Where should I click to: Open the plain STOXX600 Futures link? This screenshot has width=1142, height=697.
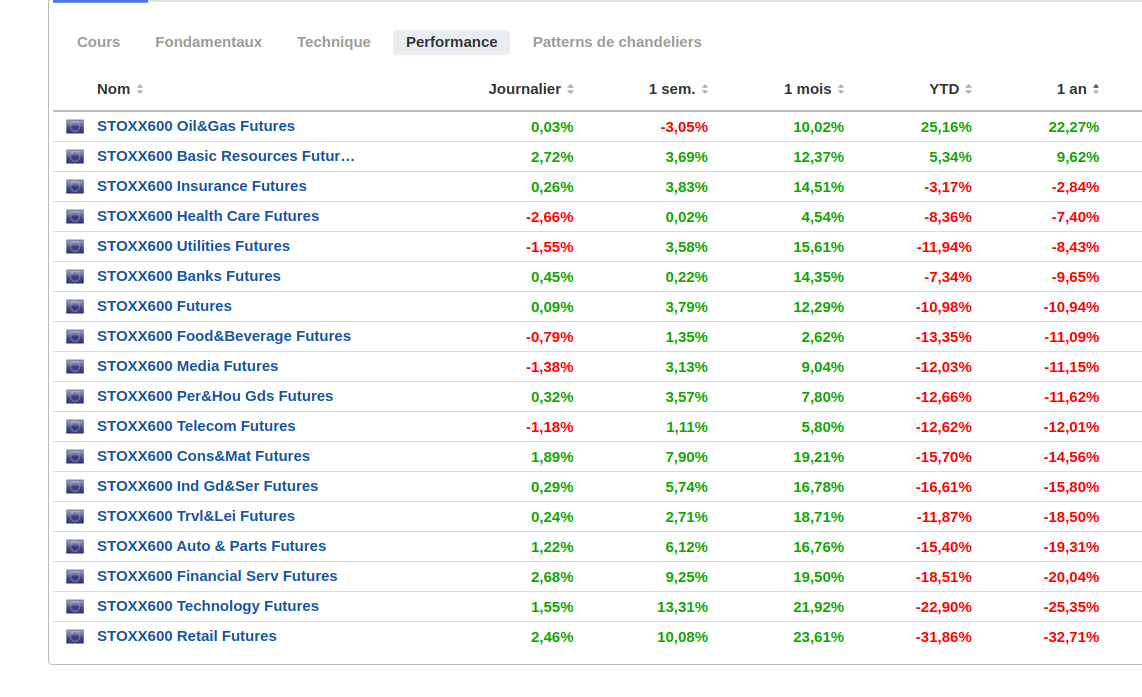click(x=164, y=306)
